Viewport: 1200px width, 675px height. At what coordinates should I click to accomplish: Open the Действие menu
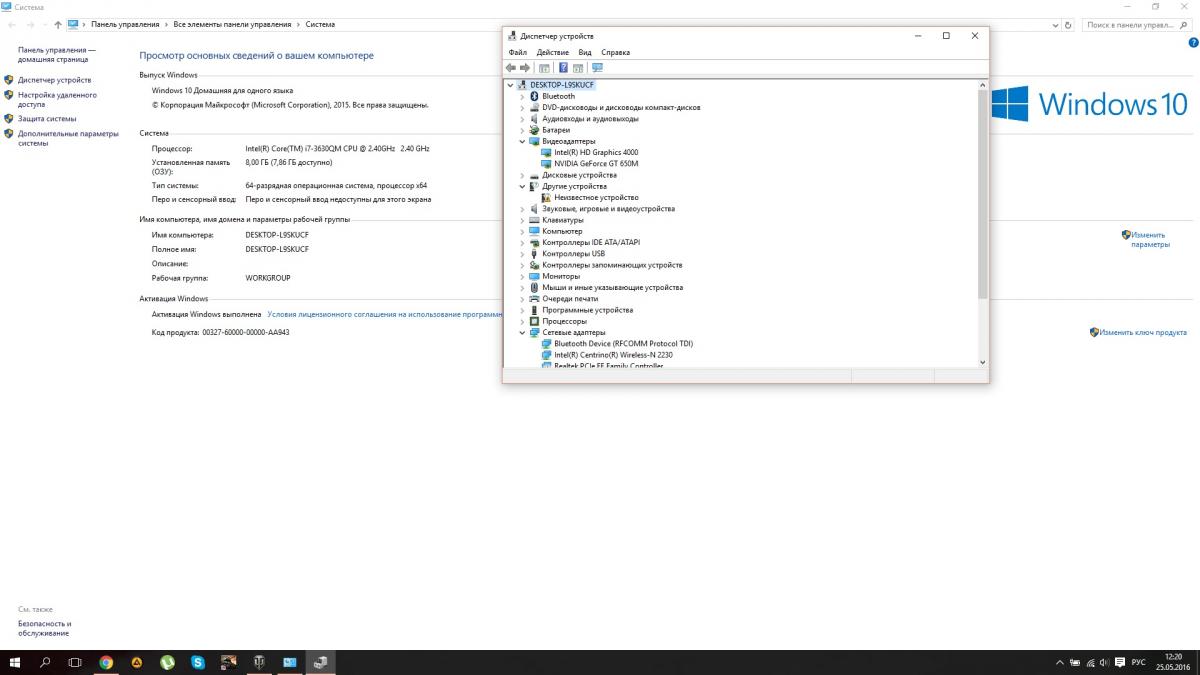click(x=552, y=52)
